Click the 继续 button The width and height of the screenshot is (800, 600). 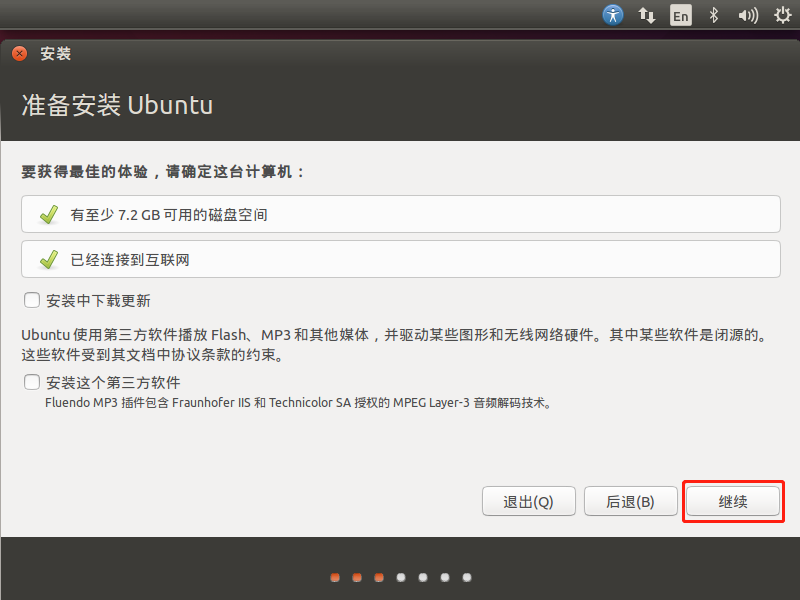733,501
